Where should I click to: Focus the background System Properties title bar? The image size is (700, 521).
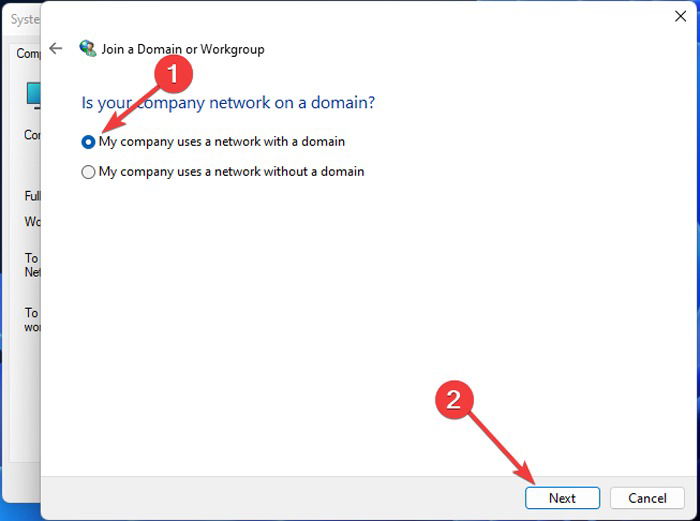click(22, 19)
